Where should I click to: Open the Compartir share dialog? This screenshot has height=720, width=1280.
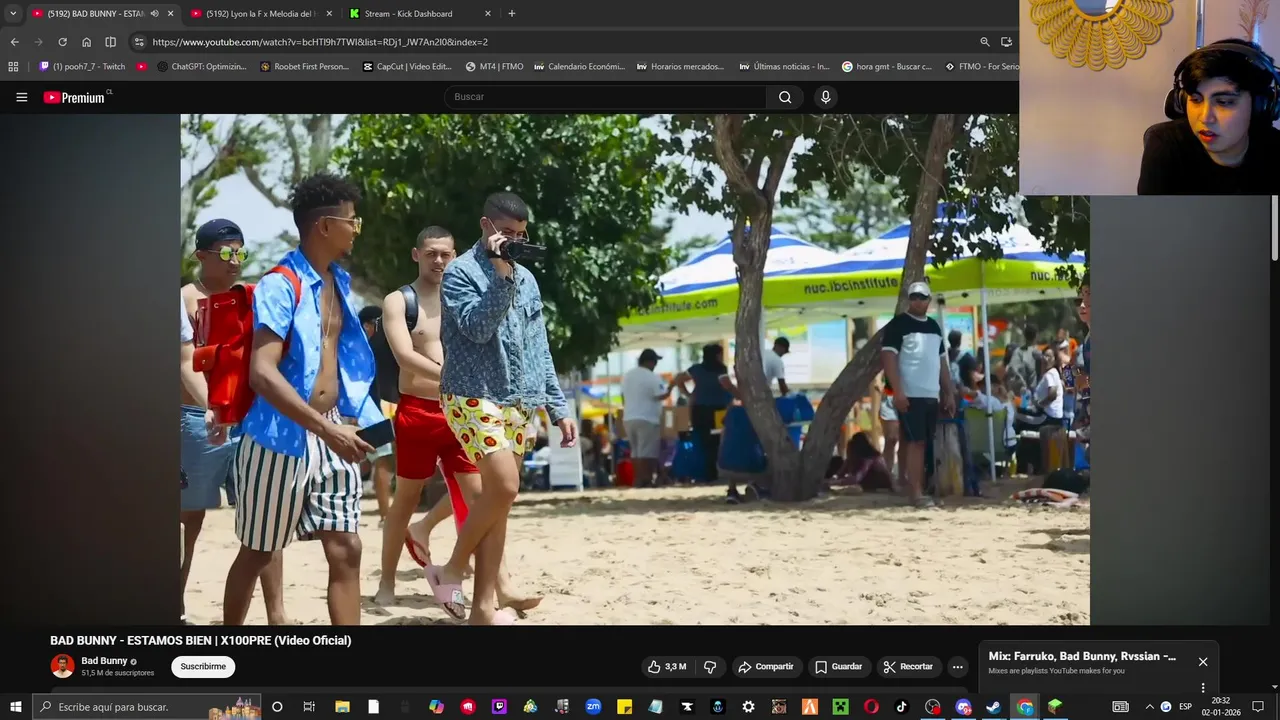point(765,667)
